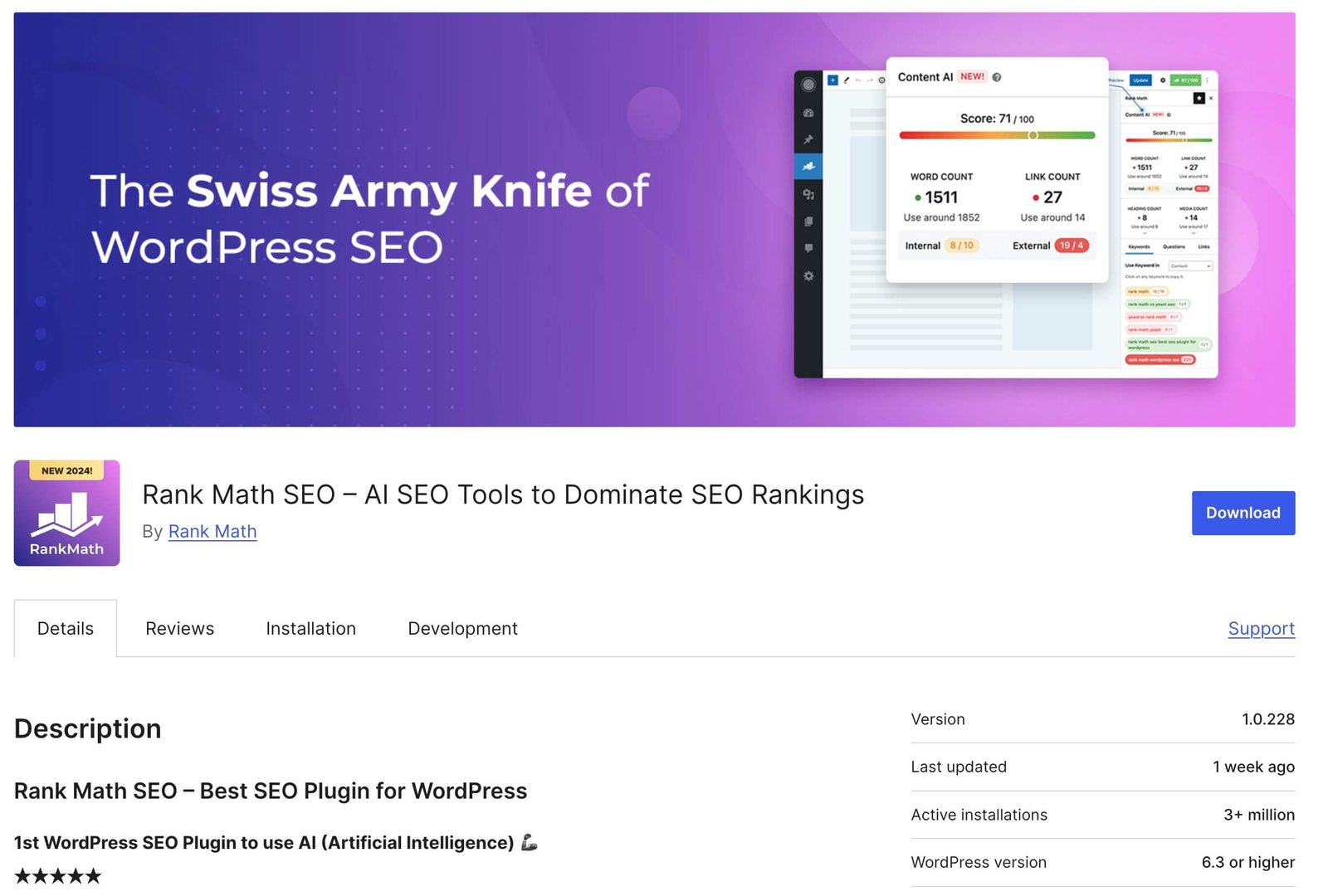Click 'Rank Math SEO – Best SEO Plugin for WordPress'
1328x896 pixels.
click(x=271, y=791)
